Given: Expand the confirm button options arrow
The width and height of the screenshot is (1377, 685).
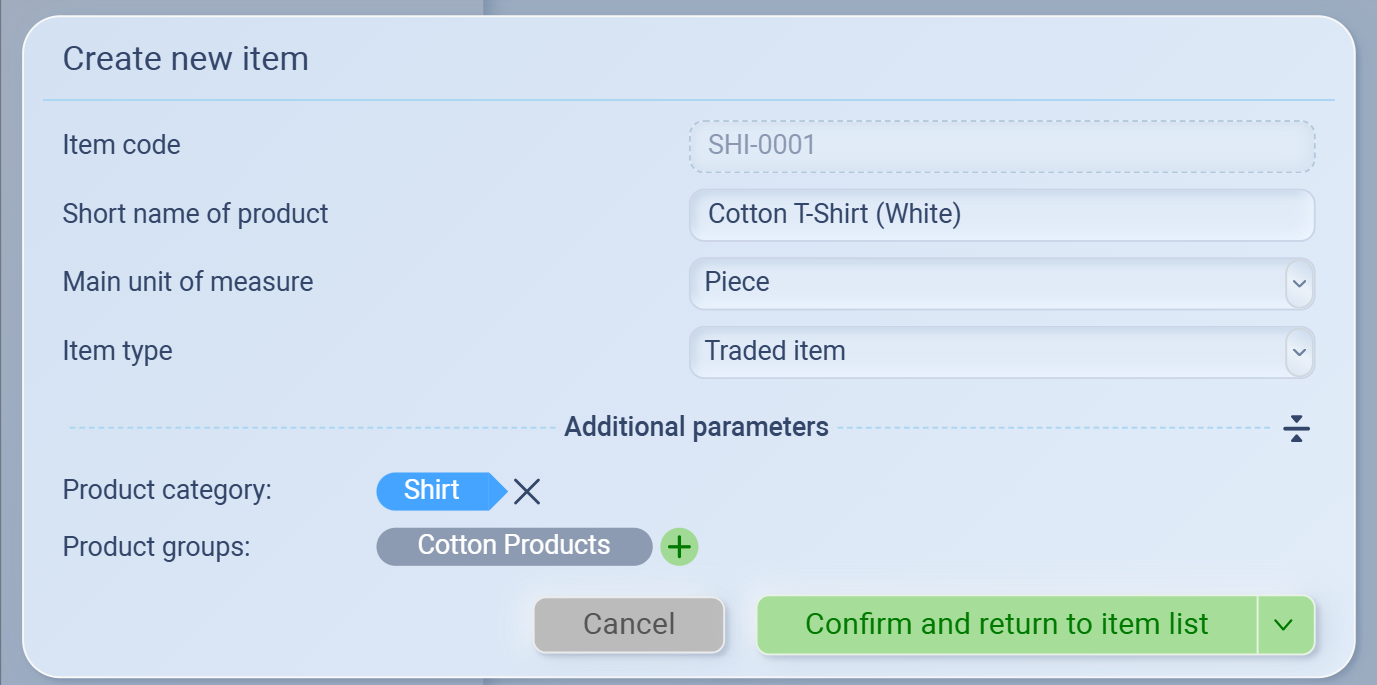Looking at the screenshot, I should click(x=1284, y=625).
